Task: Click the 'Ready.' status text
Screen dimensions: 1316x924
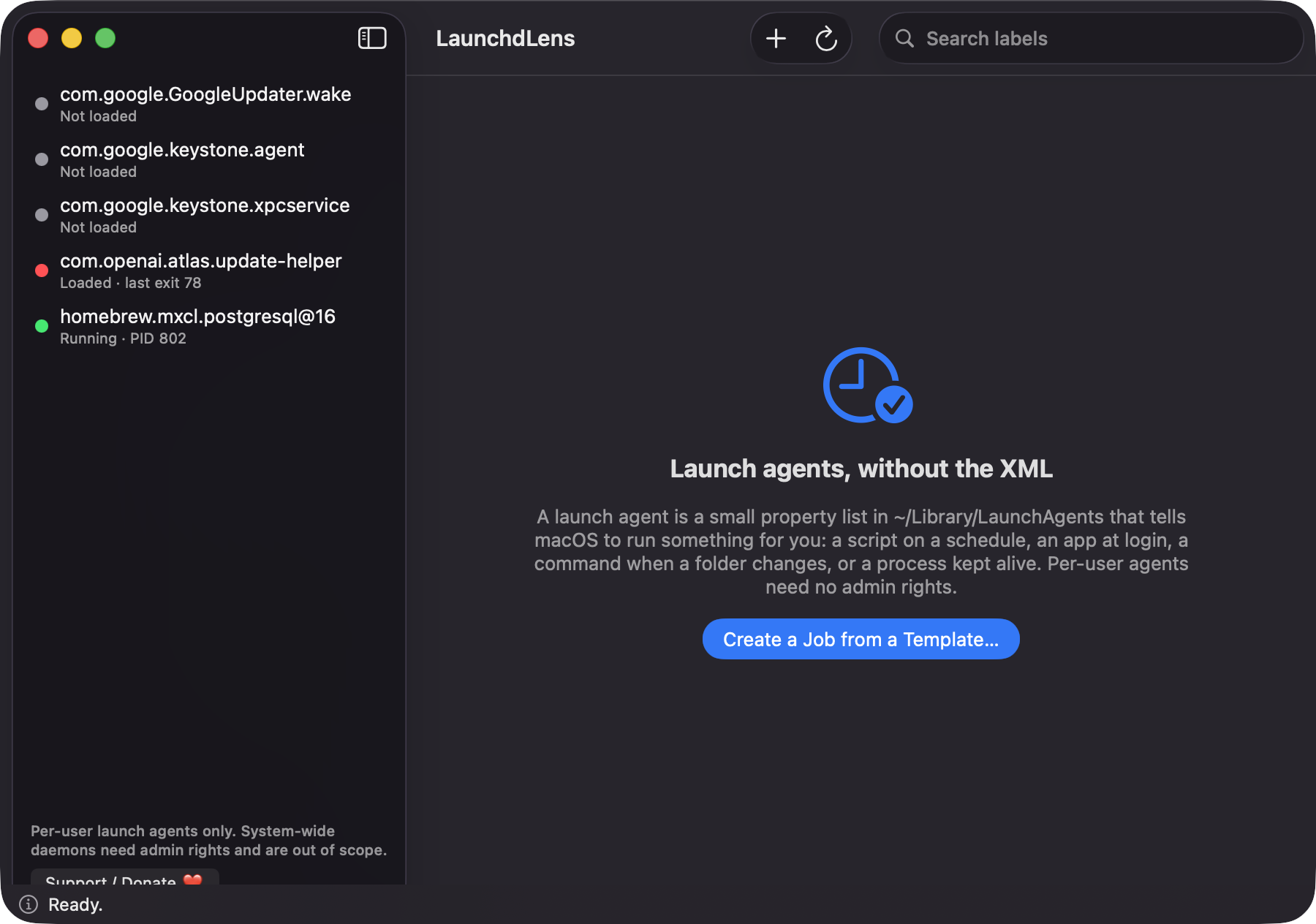Action: pyautogui.click(x=75, y=904)
